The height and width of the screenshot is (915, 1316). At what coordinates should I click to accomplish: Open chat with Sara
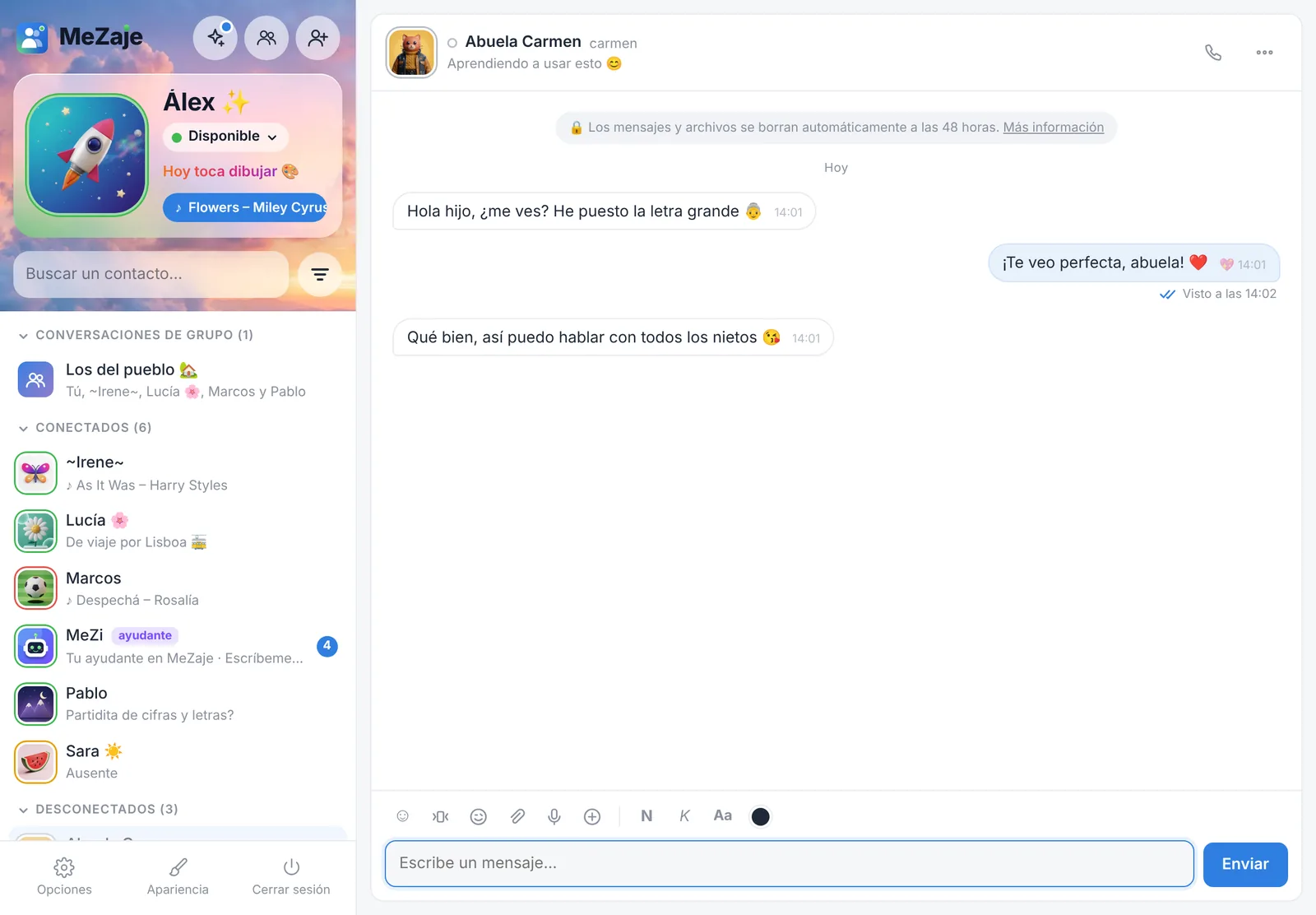pos(178,761)
